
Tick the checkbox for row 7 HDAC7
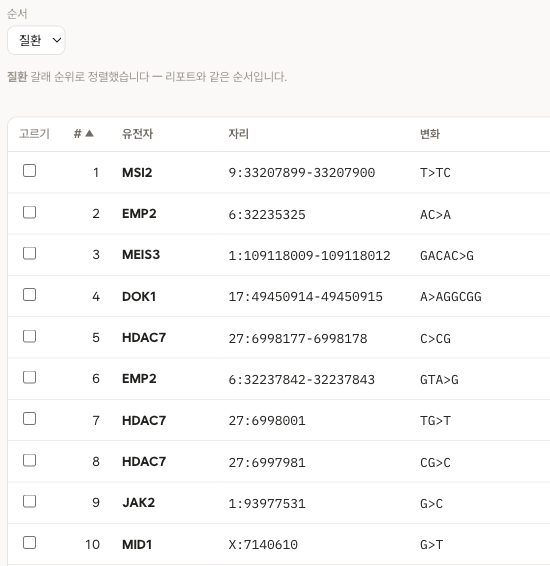[x=30, y=419]
